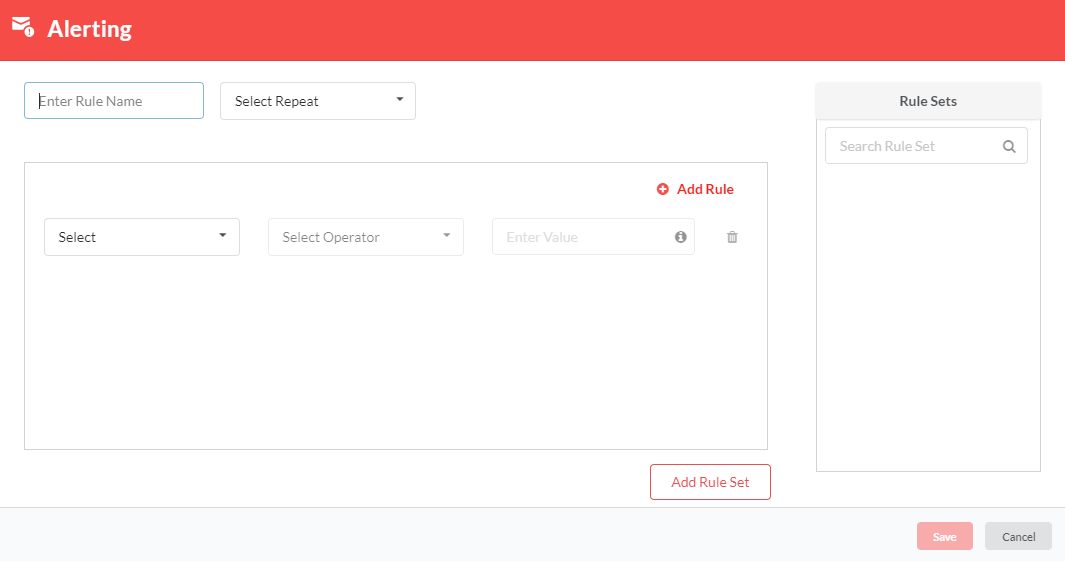Click the plus icon beside Add Rule
1065x561 pixels.
click(662, 189)
